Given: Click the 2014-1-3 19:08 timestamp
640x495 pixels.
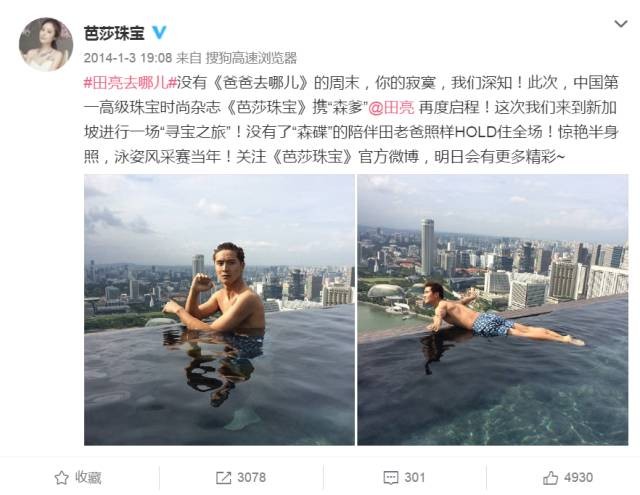Looking at the screenshot, I should click(x=128, y=58).
